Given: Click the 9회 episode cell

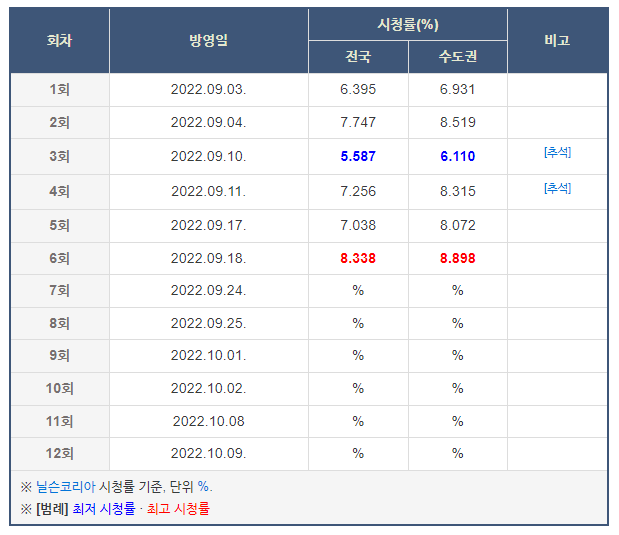Looking at the screenshot, I should 60,355.
